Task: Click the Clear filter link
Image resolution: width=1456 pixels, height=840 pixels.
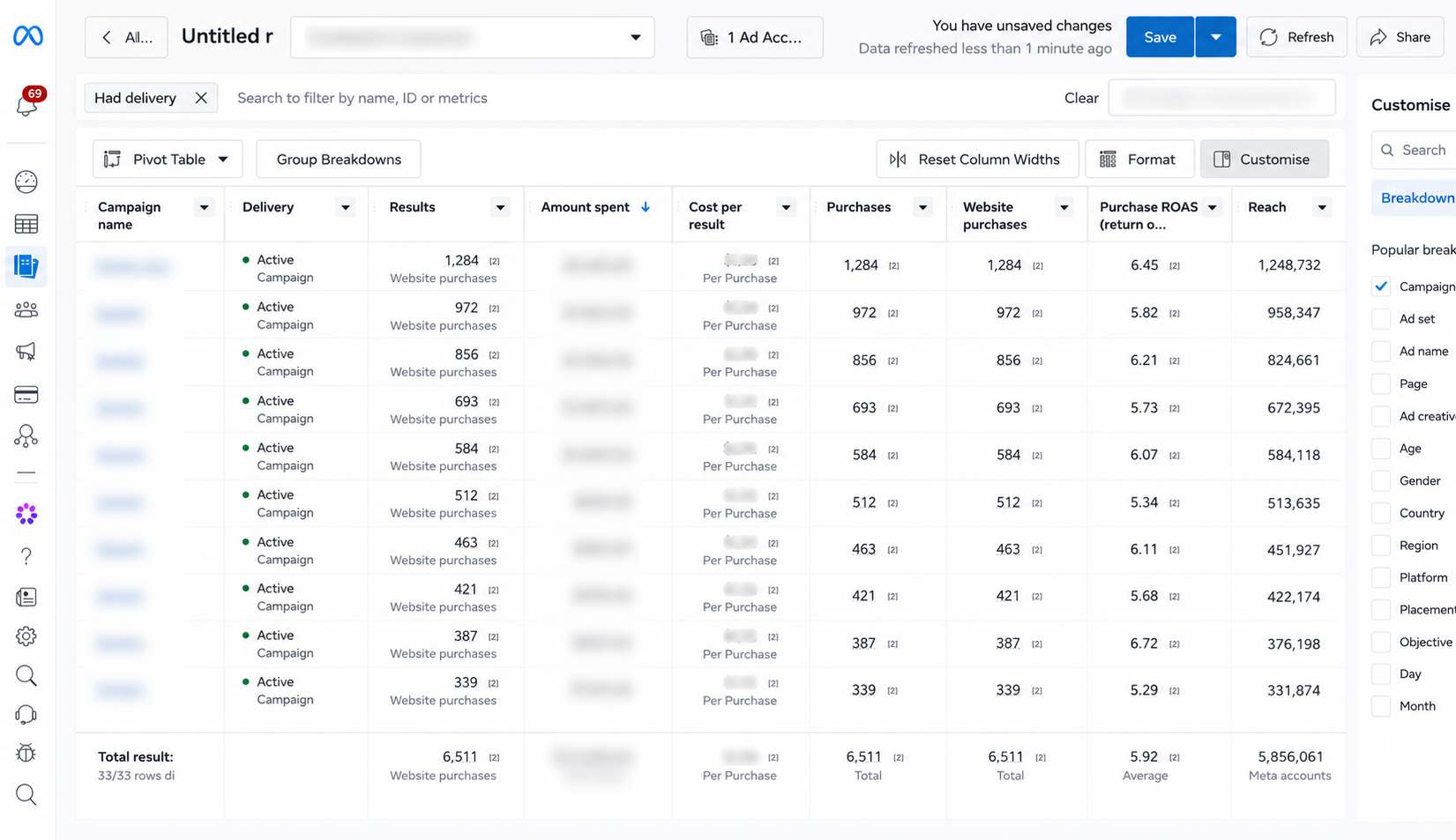Action: coord(1081,98)
